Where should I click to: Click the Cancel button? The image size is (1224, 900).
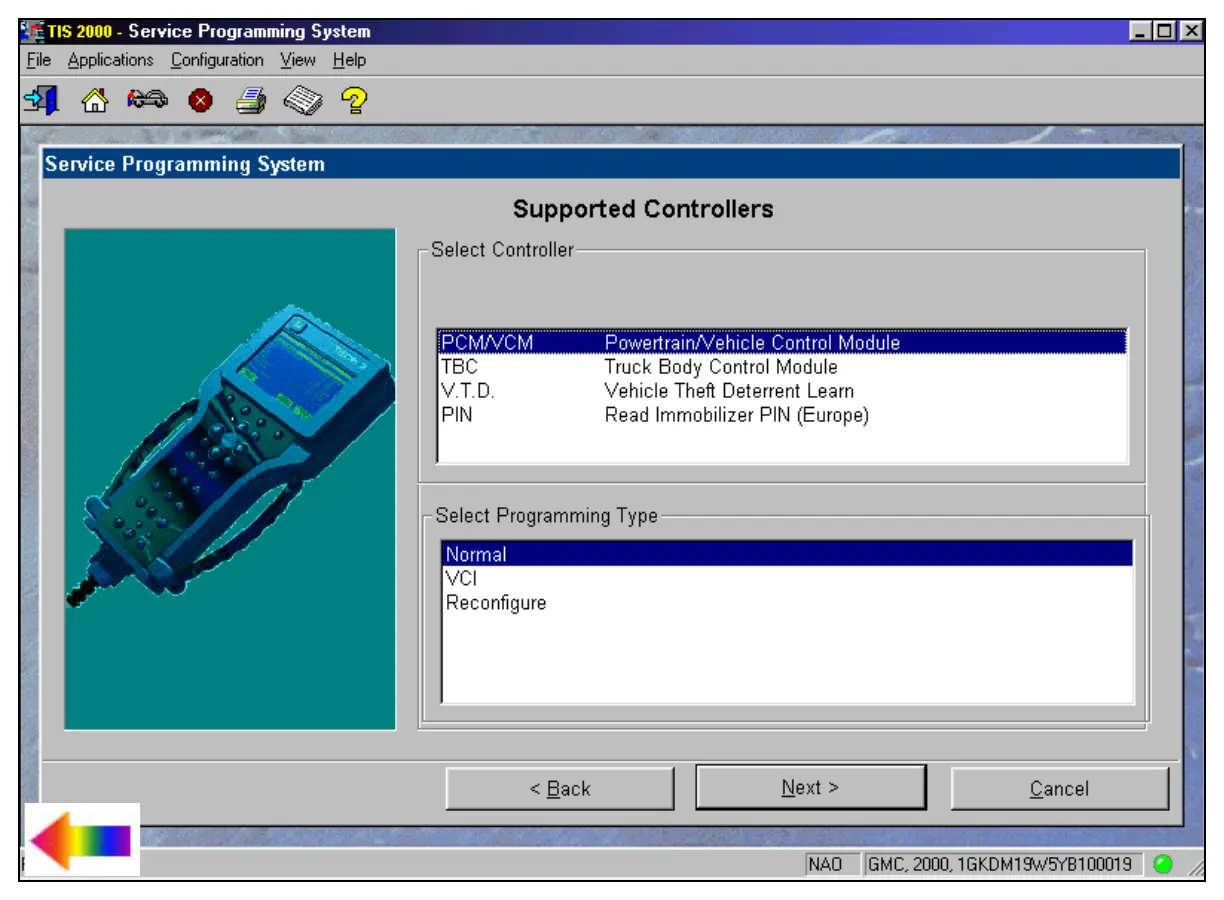tap(1059, 789)
